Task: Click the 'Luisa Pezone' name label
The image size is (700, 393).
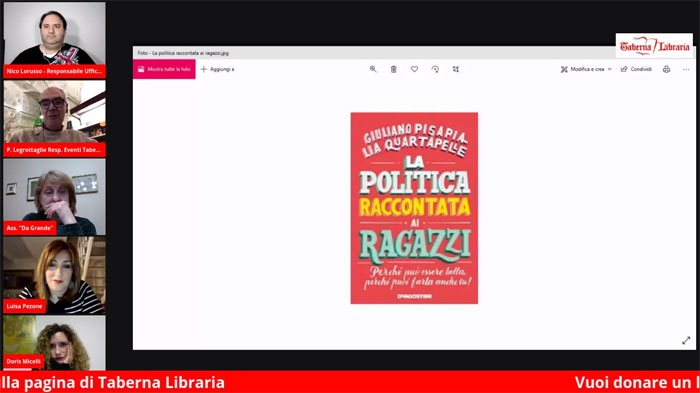Action: [x=25, y=306]
